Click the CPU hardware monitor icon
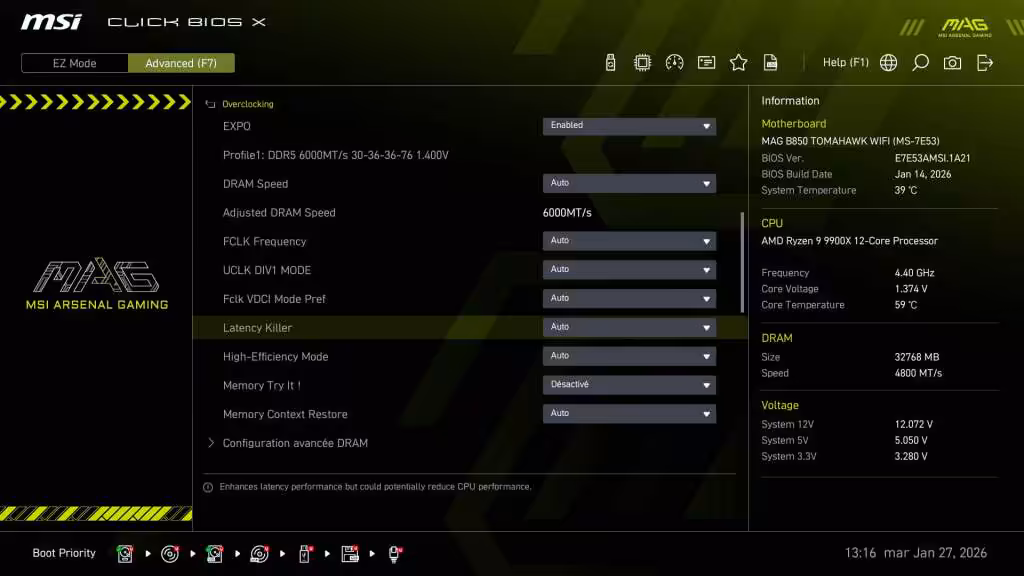Viewport: 1024px width, 576px height. pyautogui.click(x=642, y=62)
